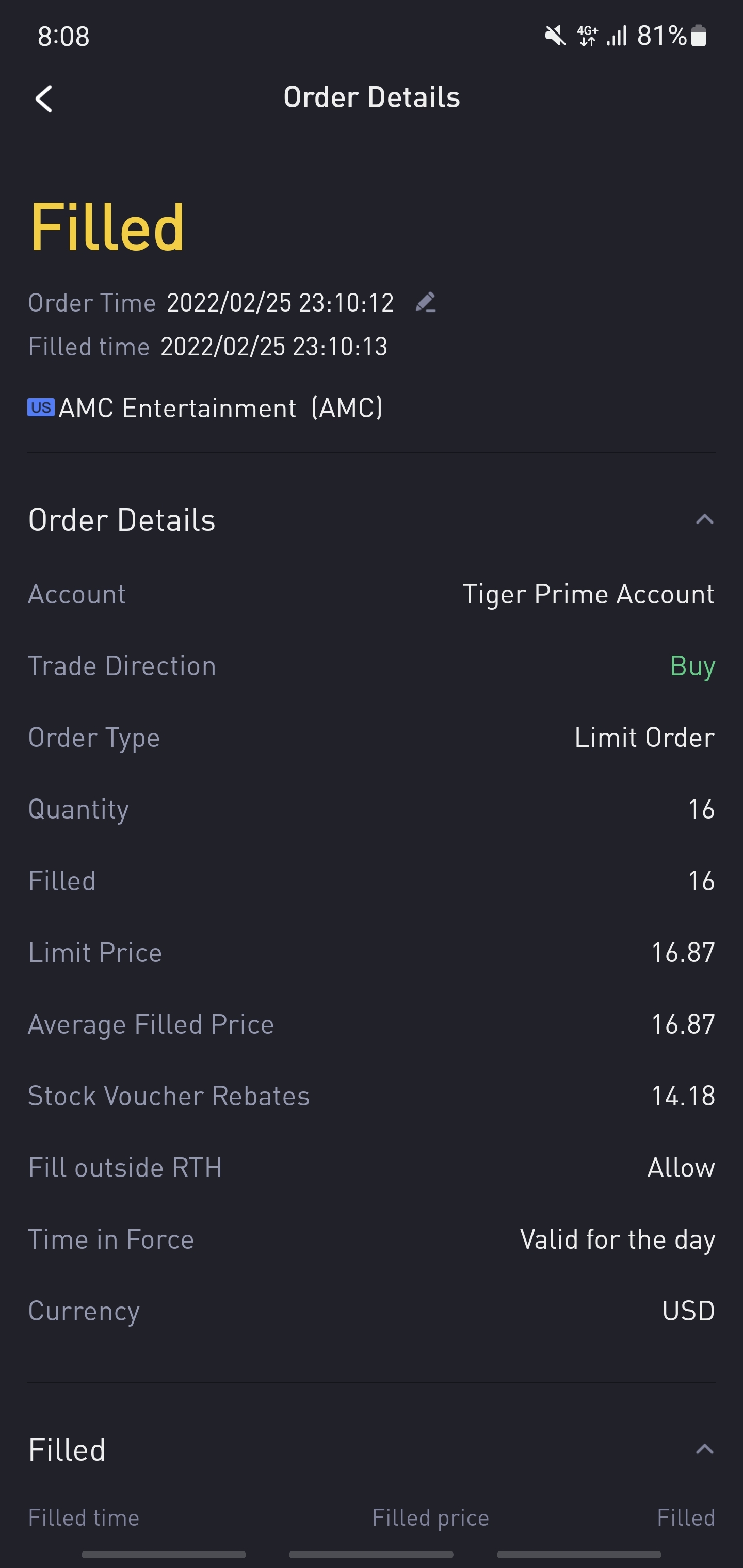Tap the Limit Order type value
Viewport: 743px width, 1568px height.
644,737
